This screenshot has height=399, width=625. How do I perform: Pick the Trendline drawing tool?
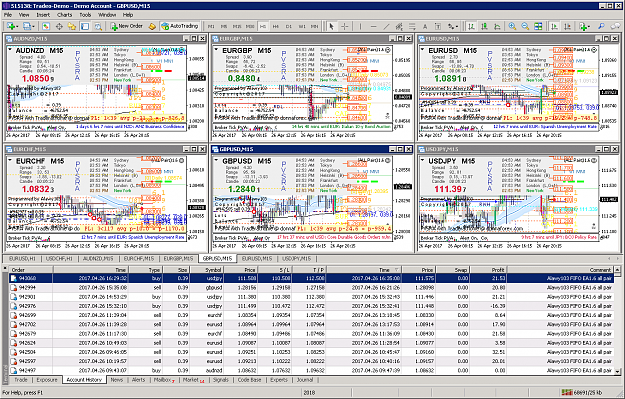pos(386,26)
